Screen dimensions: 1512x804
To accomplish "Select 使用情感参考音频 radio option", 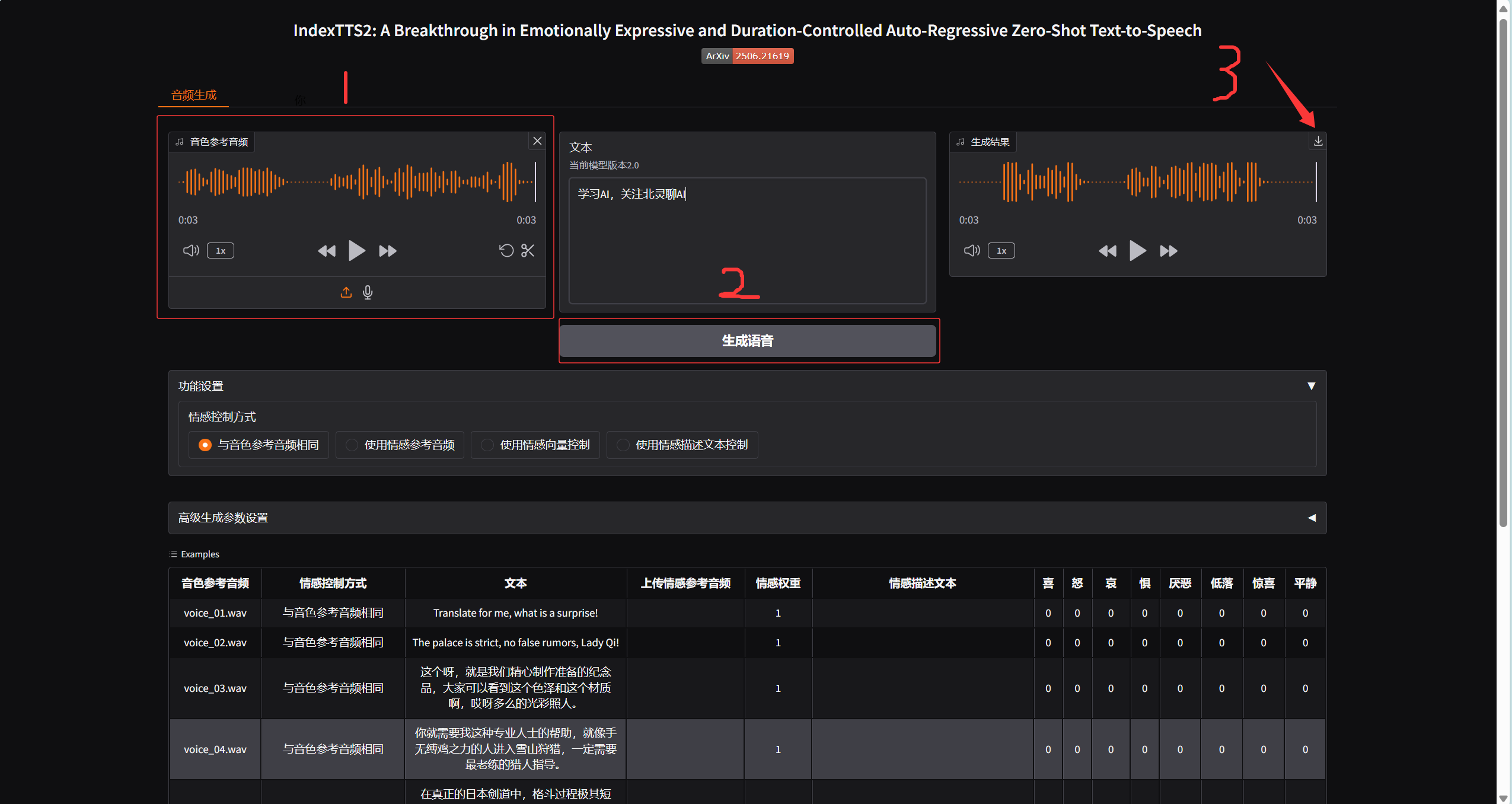I will pos(352,445).
